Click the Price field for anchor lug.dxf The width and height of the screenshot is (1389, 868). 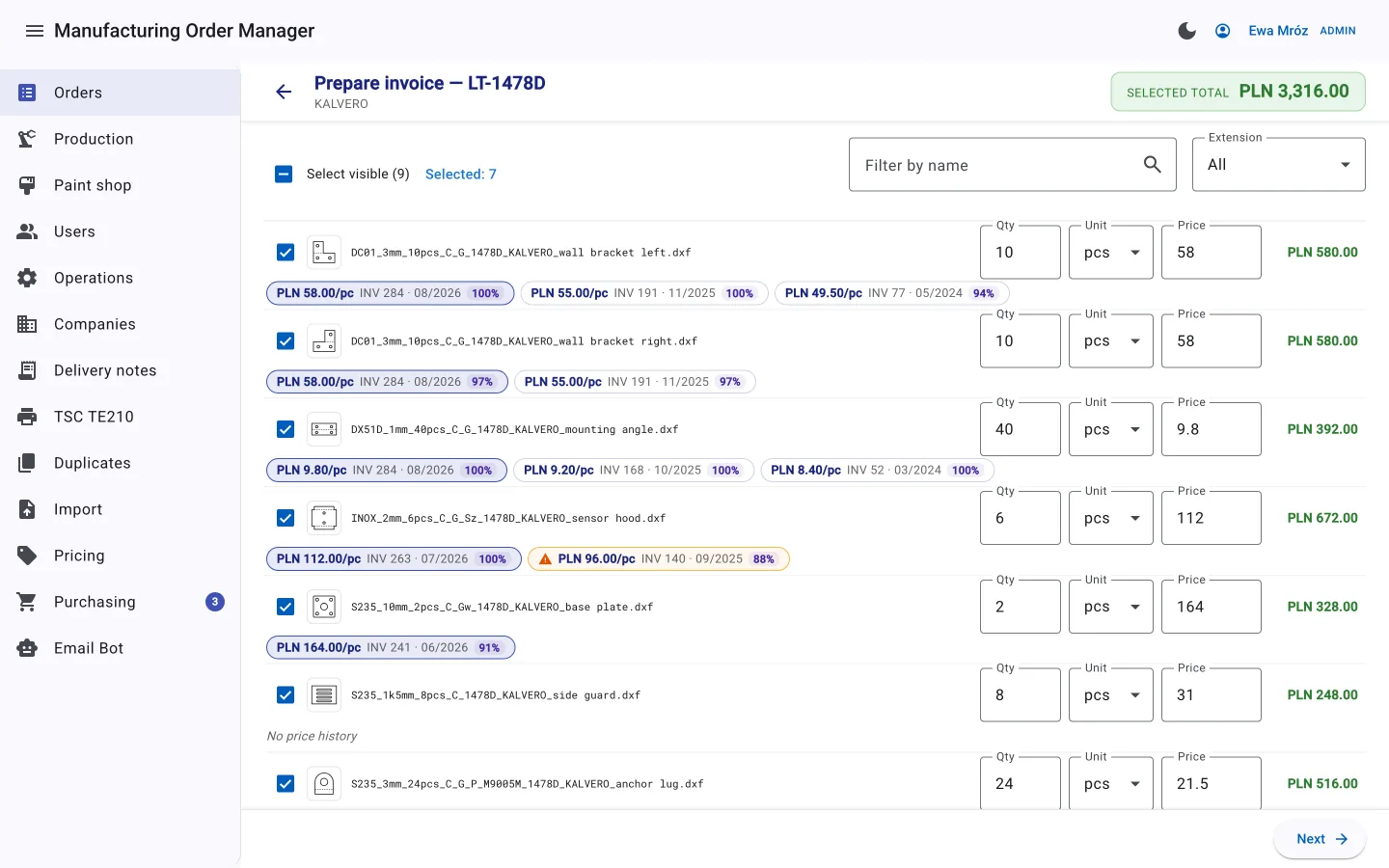(1212, 784)
